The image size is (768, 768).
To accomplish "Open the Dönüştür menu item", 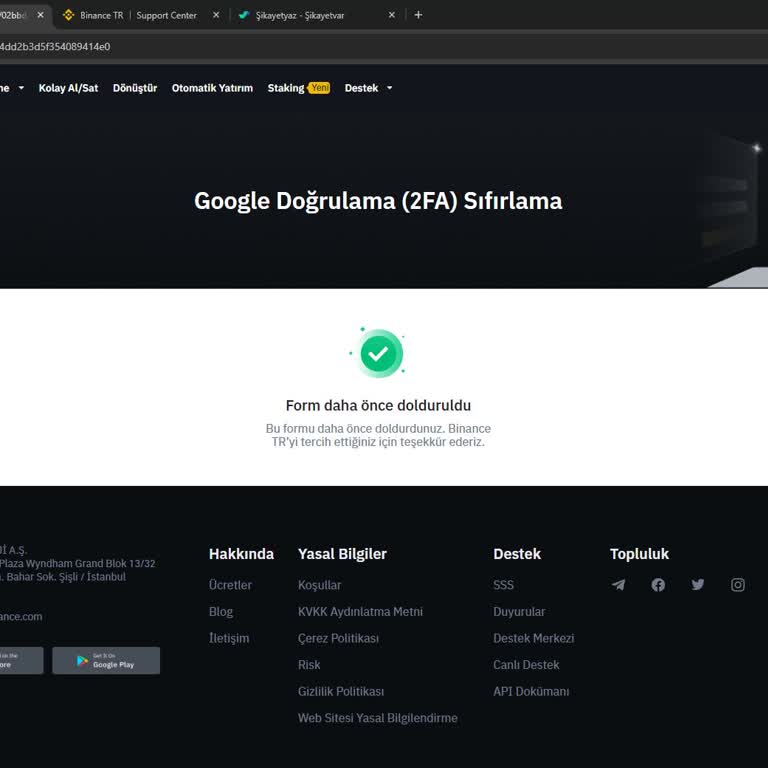I will coord(135,88).
